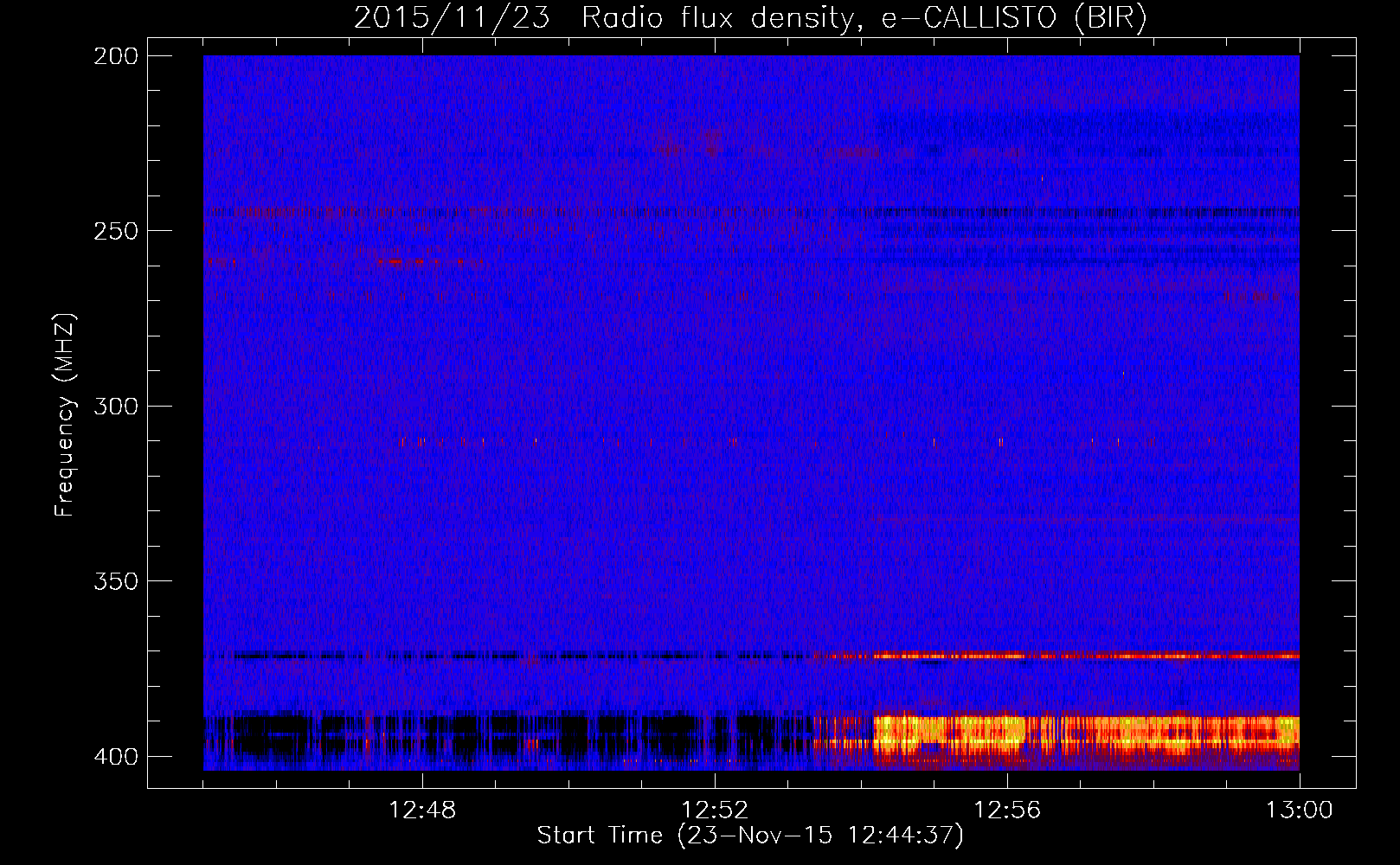This screenshot has height=865, width=1400.
Task: Click the 12:48 time tick label
Action: [x=422, y=811]
